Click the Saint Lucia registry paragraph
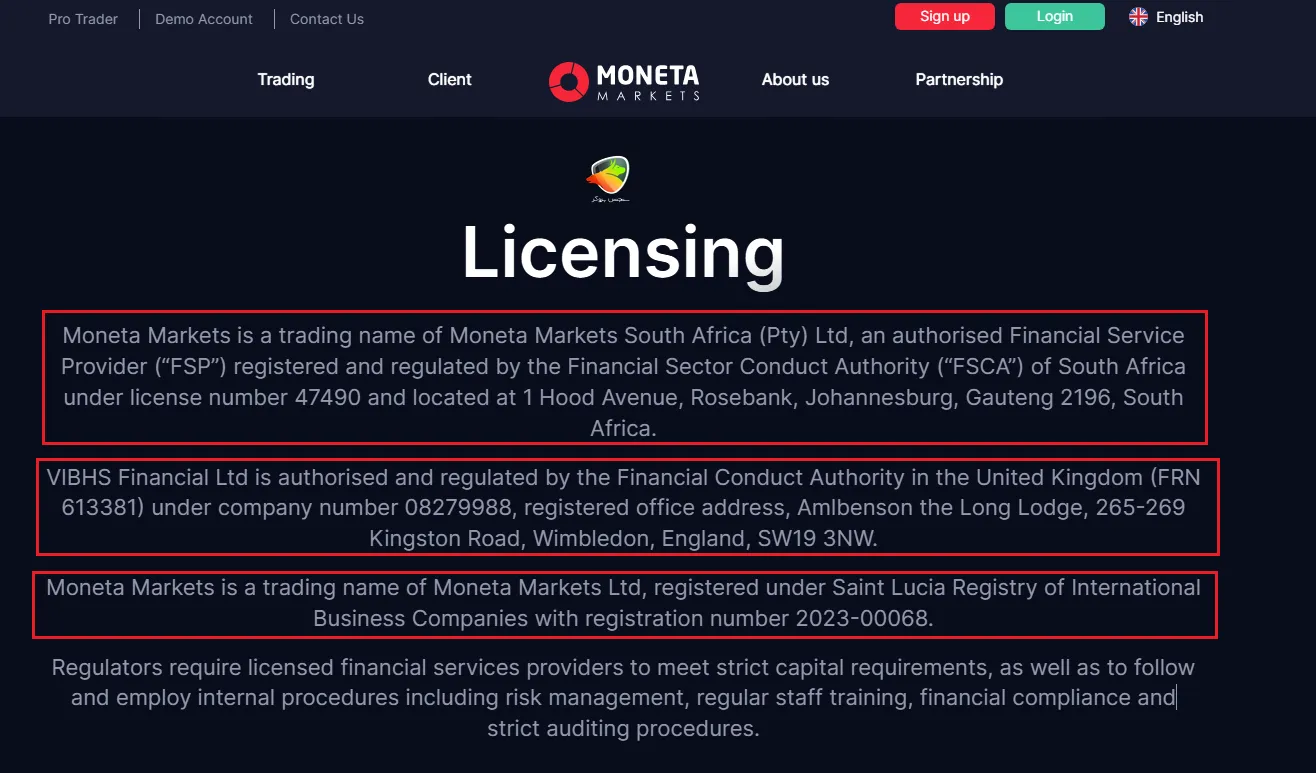The height and width of the screenshot is (773, 1316). pos(624,603)
